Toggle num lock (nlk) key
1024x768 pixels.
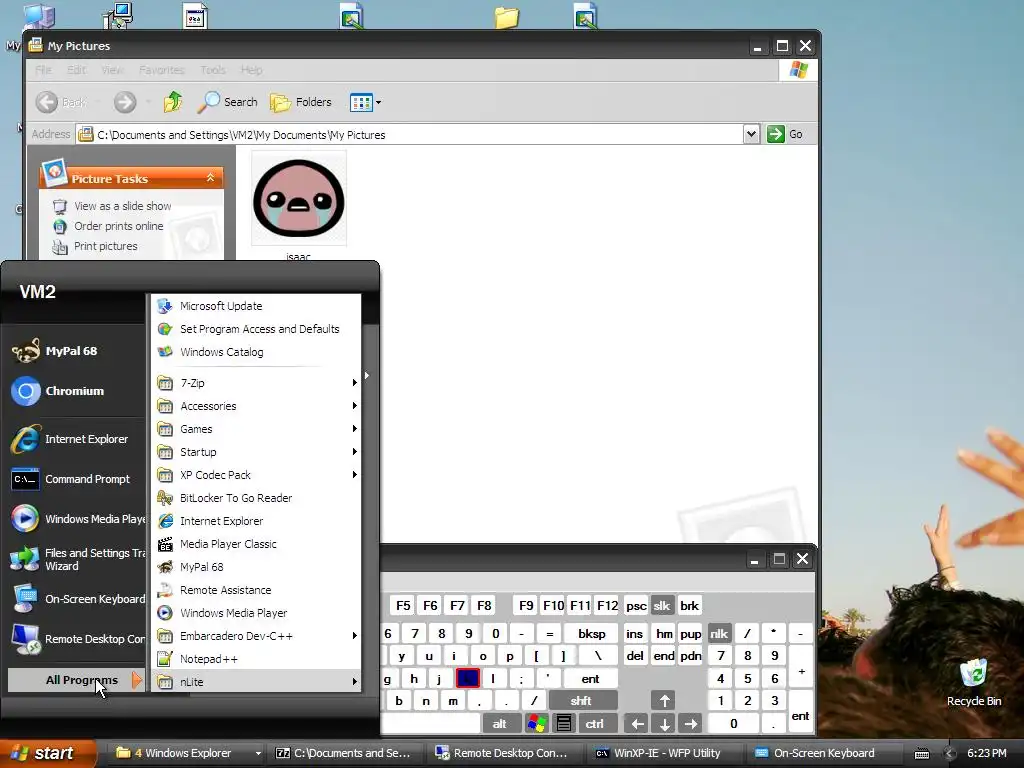click(x=719, y=633)
